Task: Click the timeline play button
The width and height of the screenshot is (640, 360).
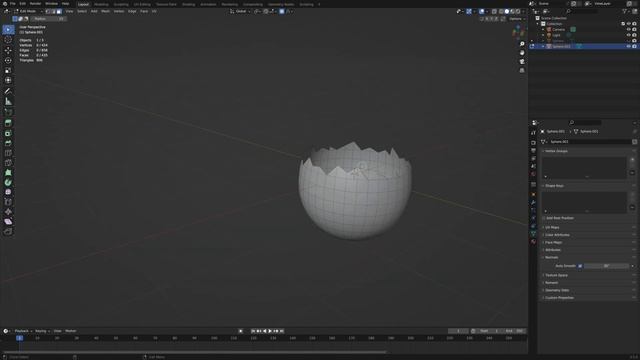Action: (270, 331)
